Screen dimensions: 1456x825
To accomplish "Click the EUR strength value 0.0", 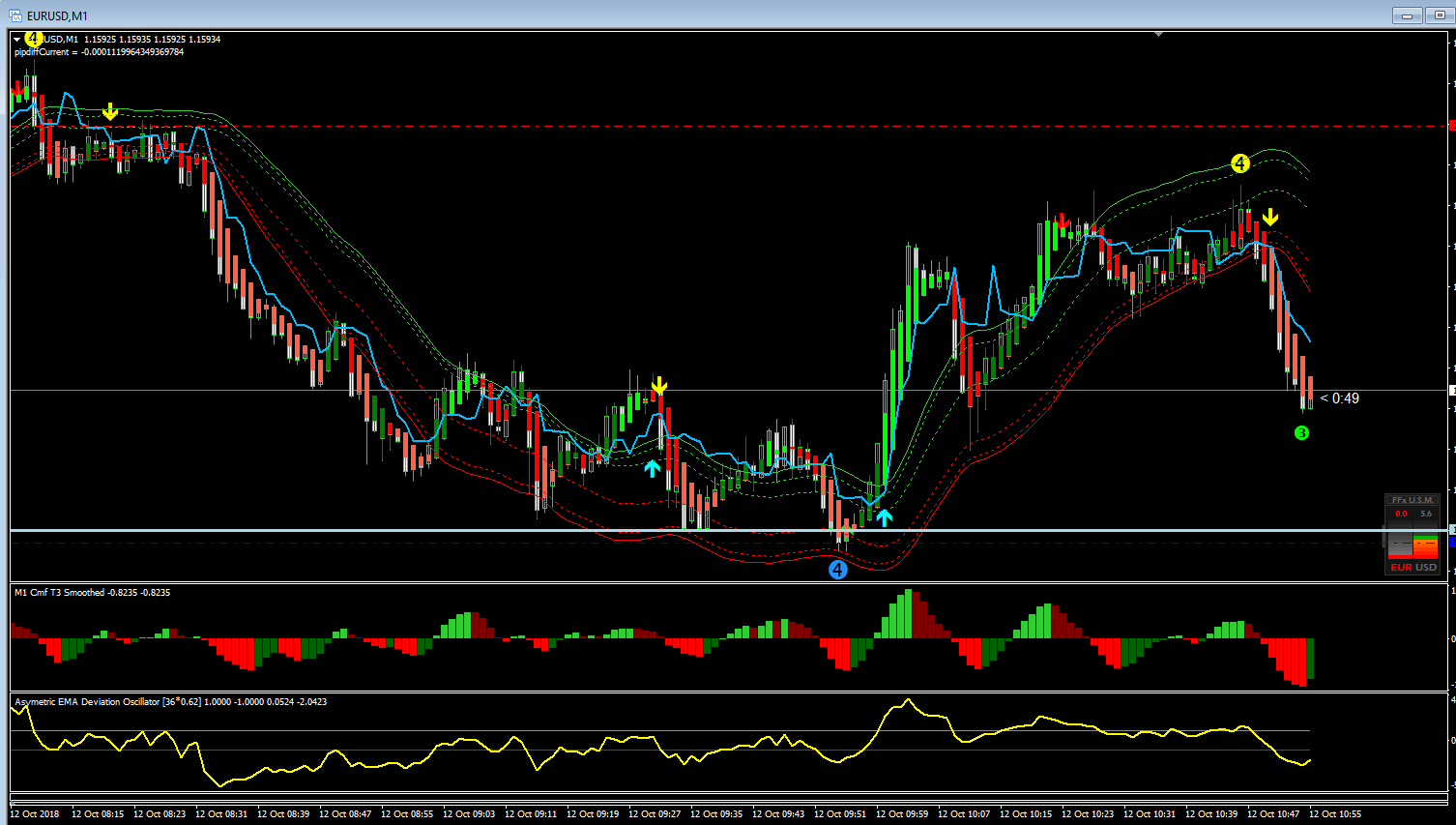I will point(1401,514).
